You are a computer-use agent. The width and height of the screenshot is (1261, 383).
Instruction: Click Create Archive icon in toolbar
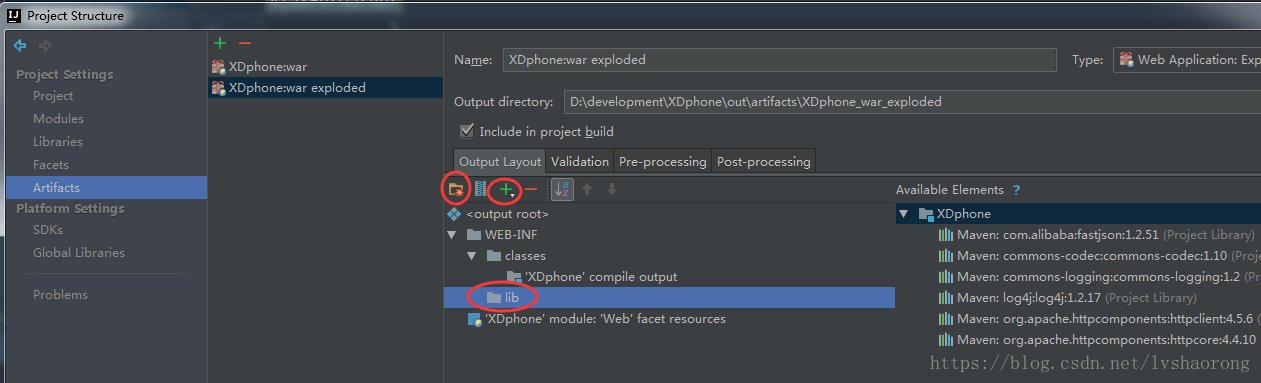(x=481, y=188)
